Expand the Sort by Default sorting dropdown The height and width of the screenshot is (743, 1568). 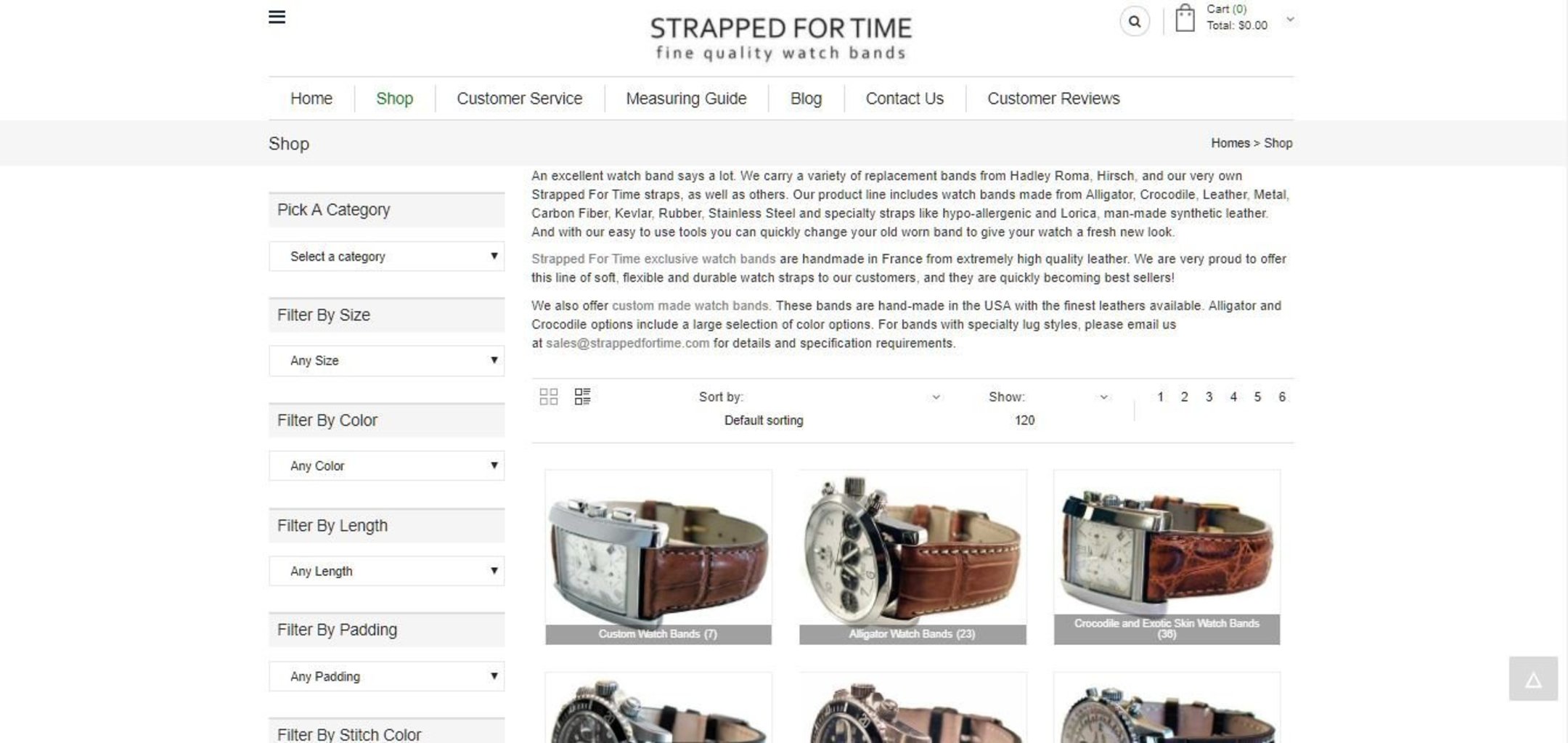(x=820, y=408)
